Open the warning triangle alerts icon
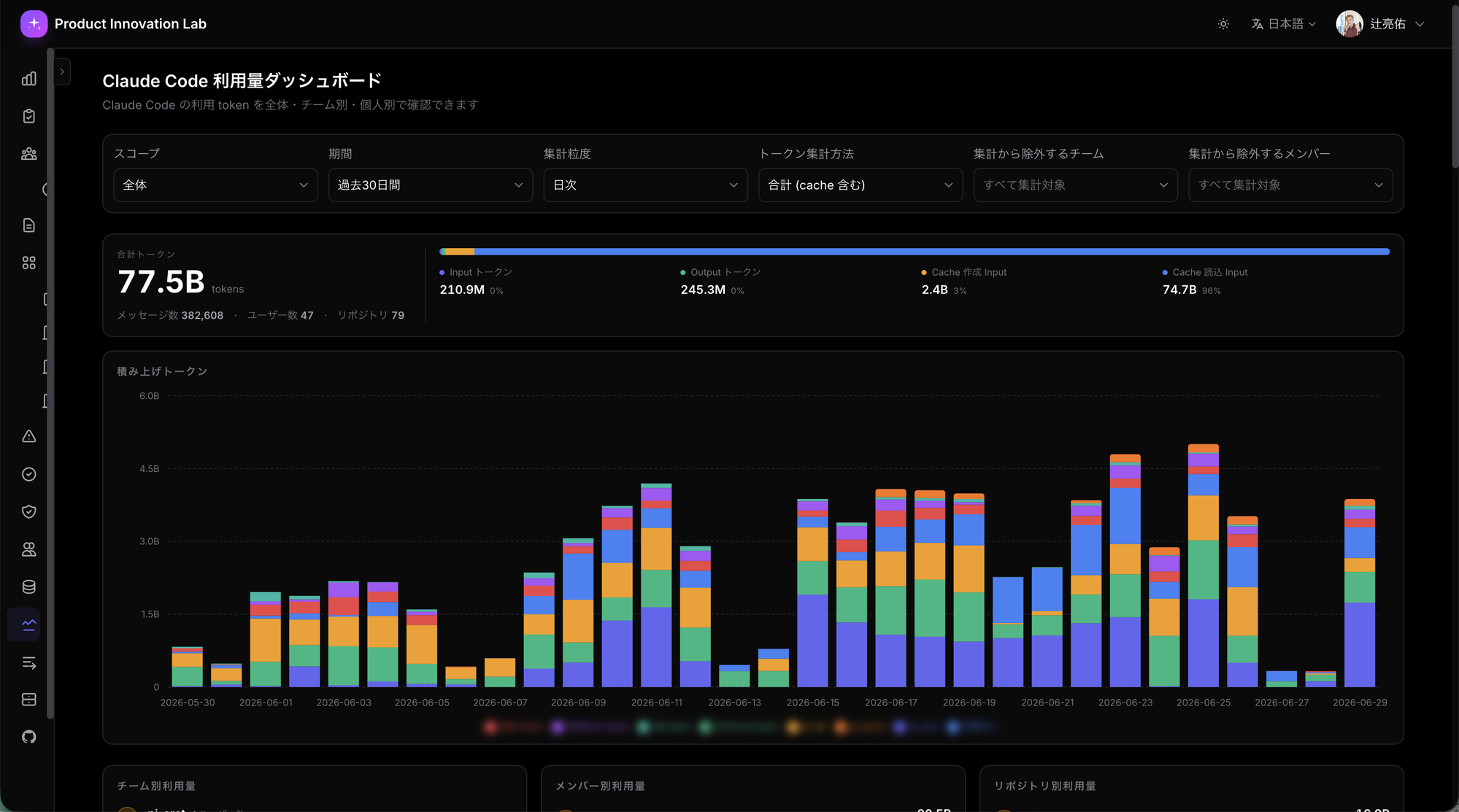This screenshot has height=812, width=1459. point(29,436)
